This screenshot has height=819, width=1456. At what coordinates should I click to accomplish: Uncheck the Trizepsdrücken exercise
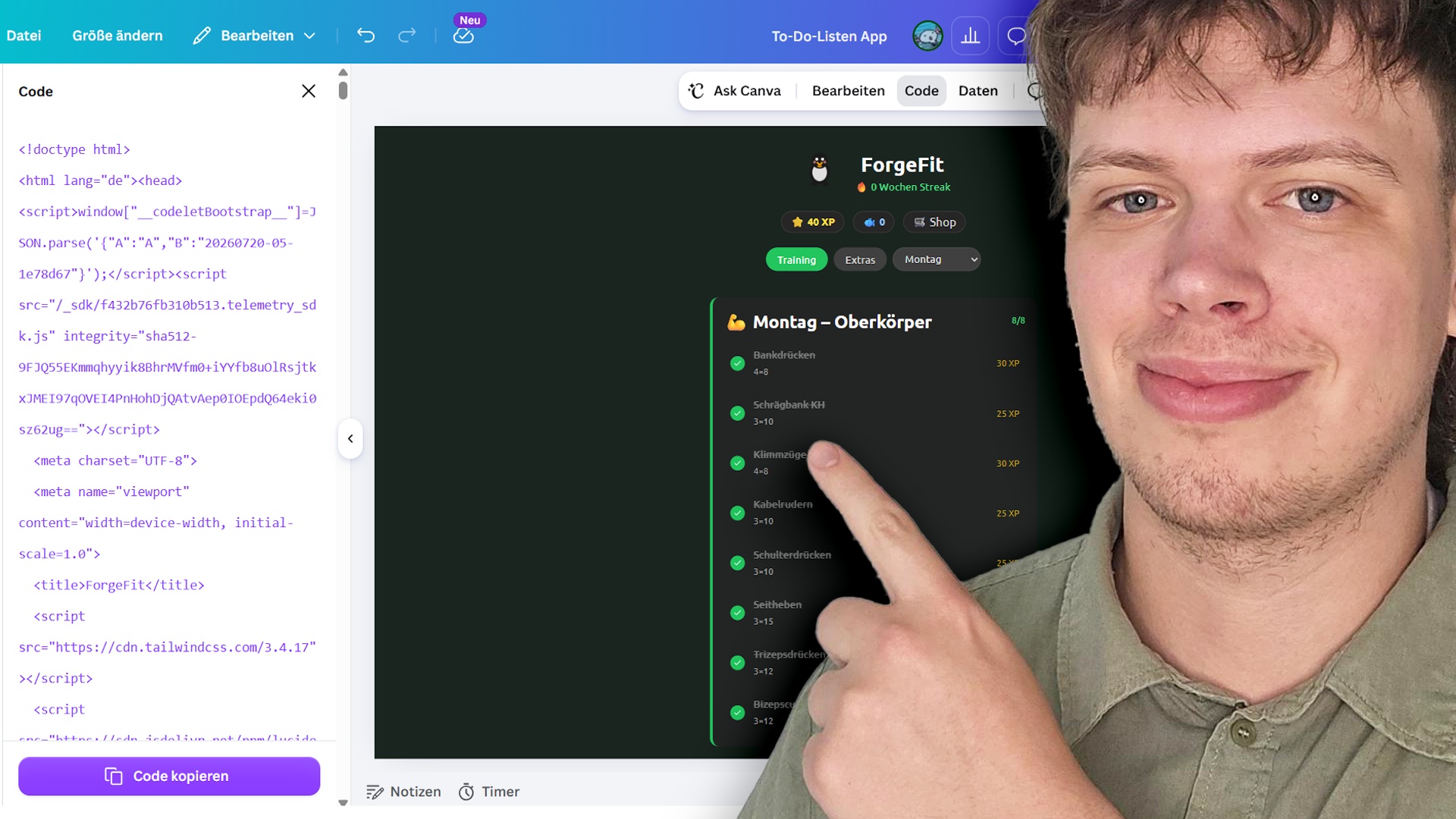(x=737, y=663)
